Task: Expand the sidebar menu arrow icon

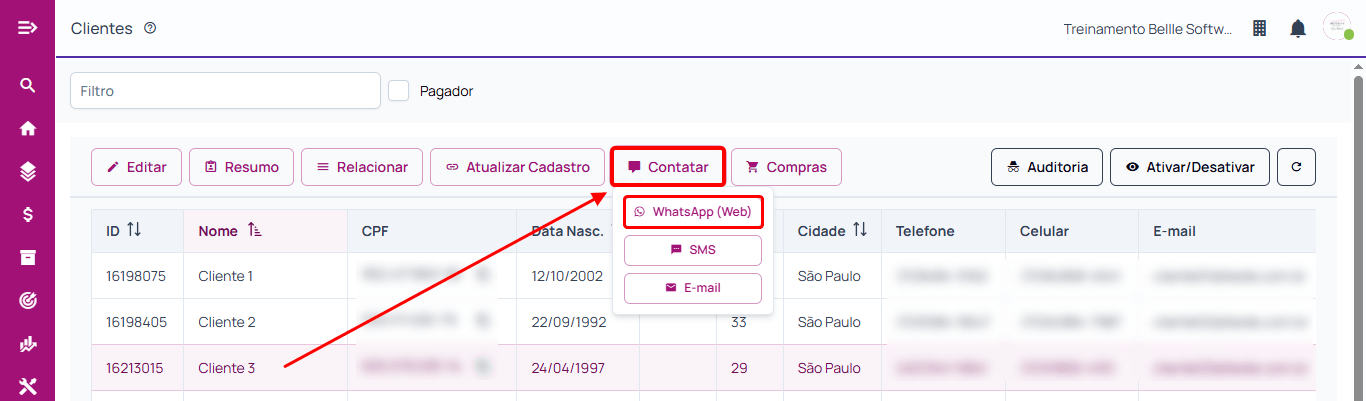Action: 28,27
